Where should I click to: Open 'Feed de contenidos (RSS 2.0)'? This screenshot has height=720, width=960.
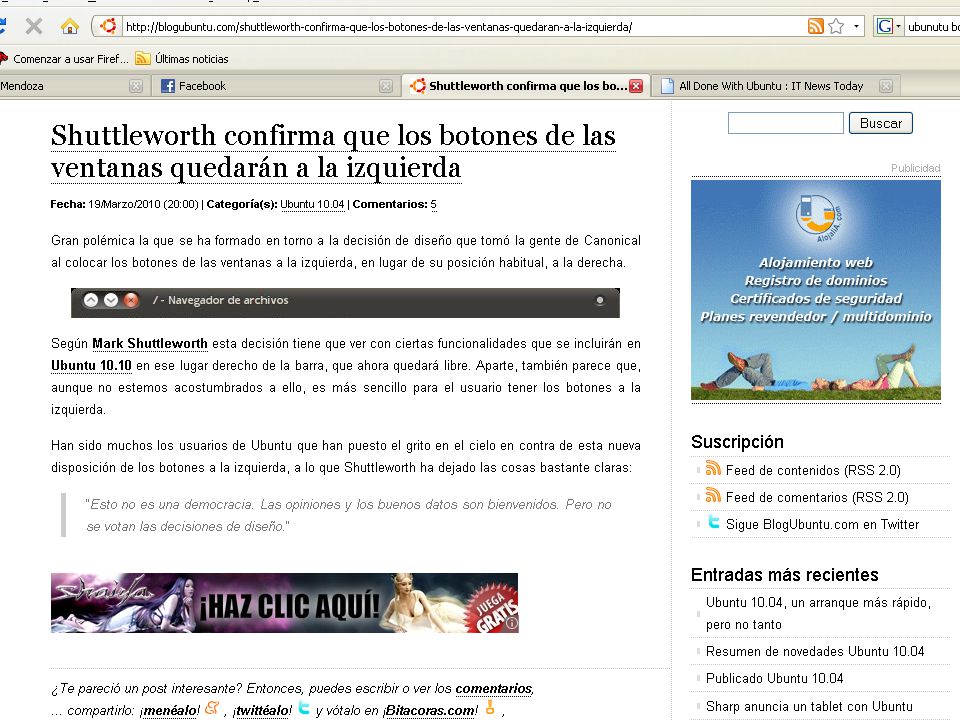pos(813,470)
